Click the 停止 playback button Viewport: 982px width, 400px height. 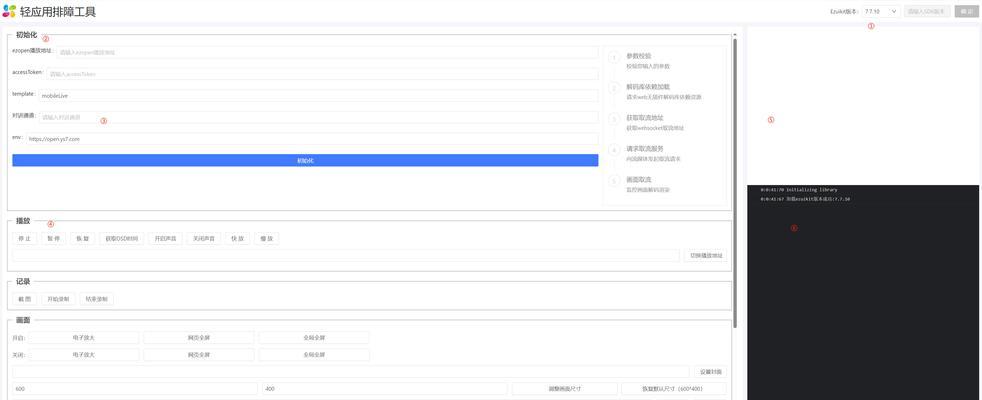[24, 238]
